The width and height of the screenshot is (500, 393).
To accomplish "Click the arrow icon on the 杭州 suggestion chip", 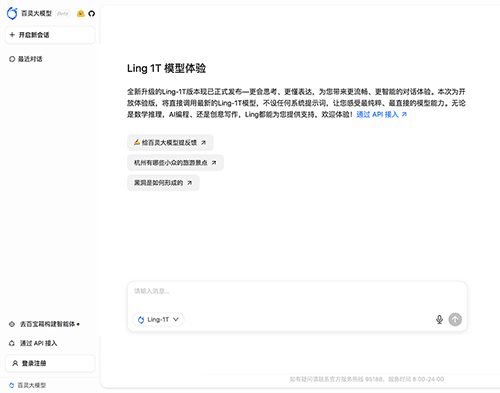I will click(214, 163).
